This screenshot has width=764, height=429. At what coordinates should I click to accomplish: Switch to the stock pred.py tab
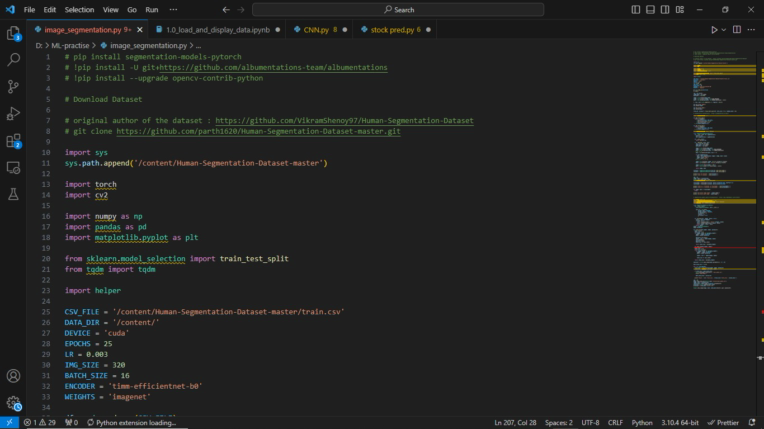(395, 30)
